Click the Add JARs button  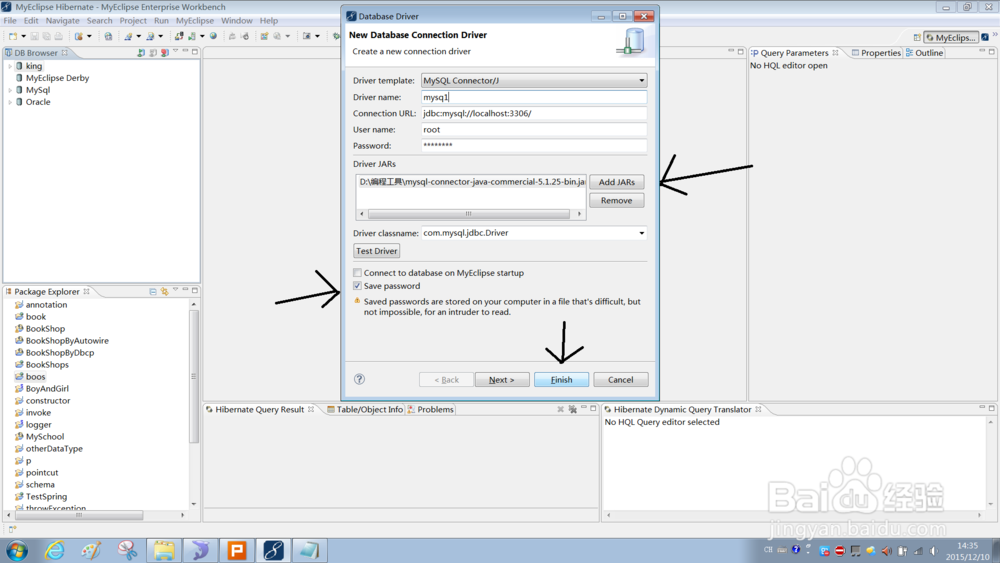[617, 182]
